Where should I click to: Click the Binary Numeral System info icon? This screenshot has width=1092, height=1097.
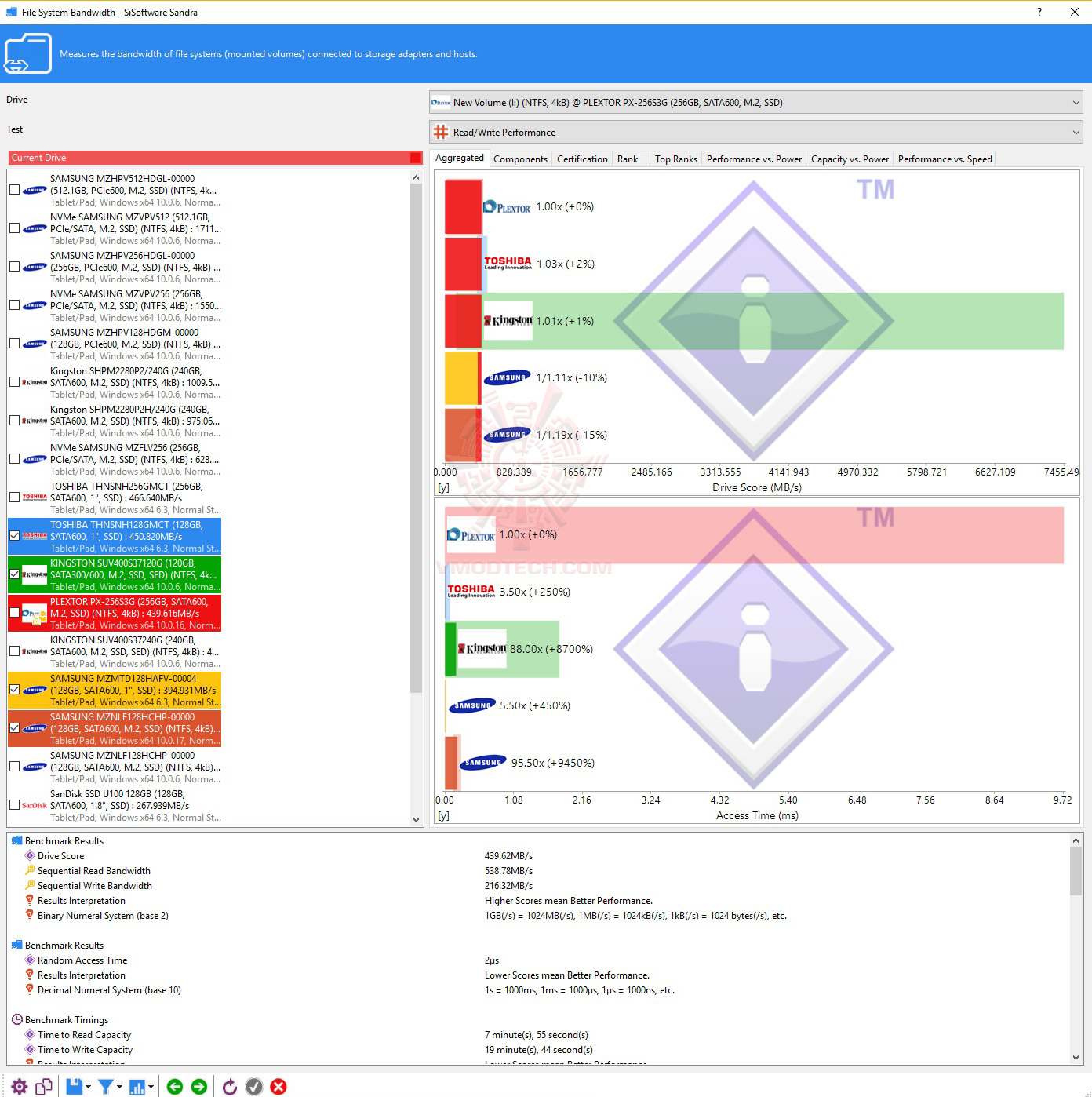pos(30,915)
